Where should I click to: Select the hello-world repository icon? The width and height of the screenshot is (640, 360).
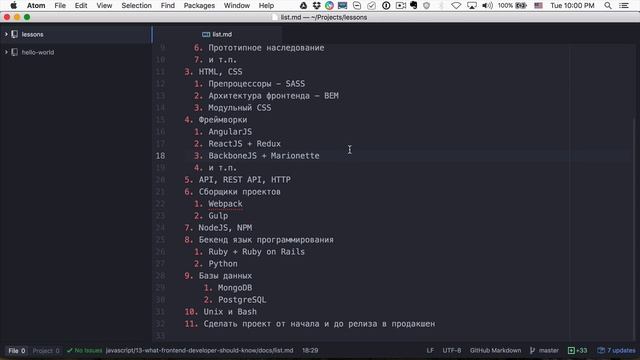click(15, 52)
